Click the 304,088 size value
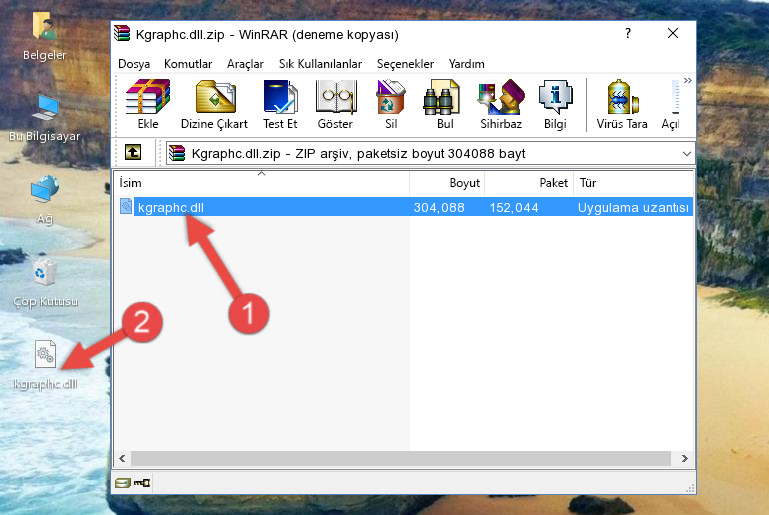This screenshot has width=769, height=515. click(439, 207)
